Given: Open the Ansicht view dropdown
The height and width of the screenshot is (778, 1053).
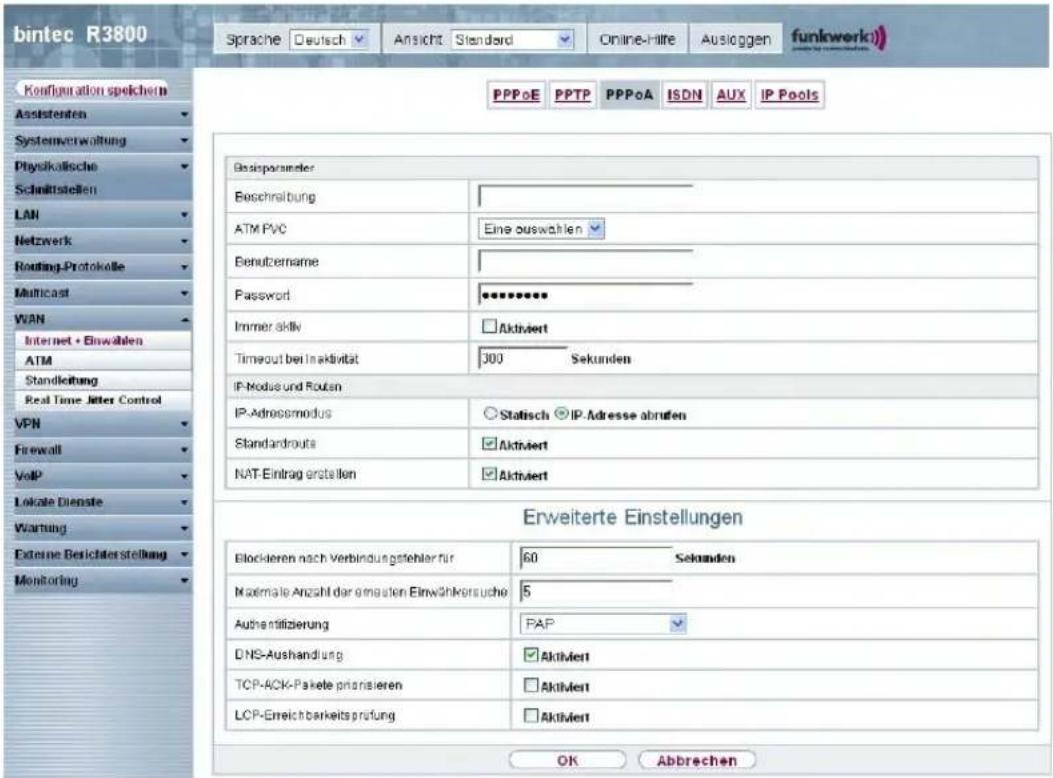Looking at the screenshot, I should [512, 40].
